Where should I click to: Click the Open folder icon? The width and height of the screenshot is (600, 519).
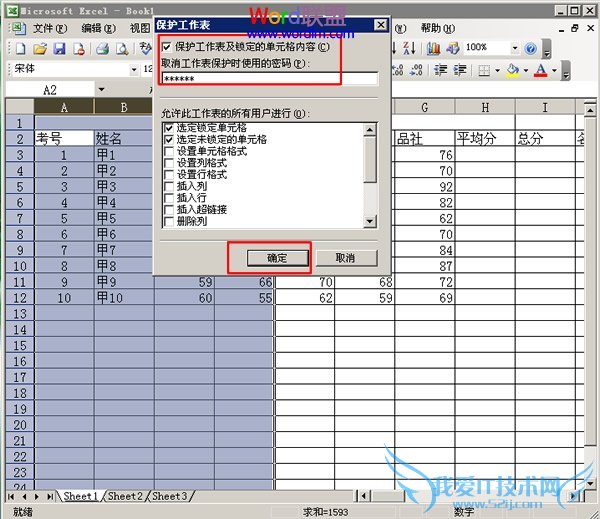tap(40, 49)
